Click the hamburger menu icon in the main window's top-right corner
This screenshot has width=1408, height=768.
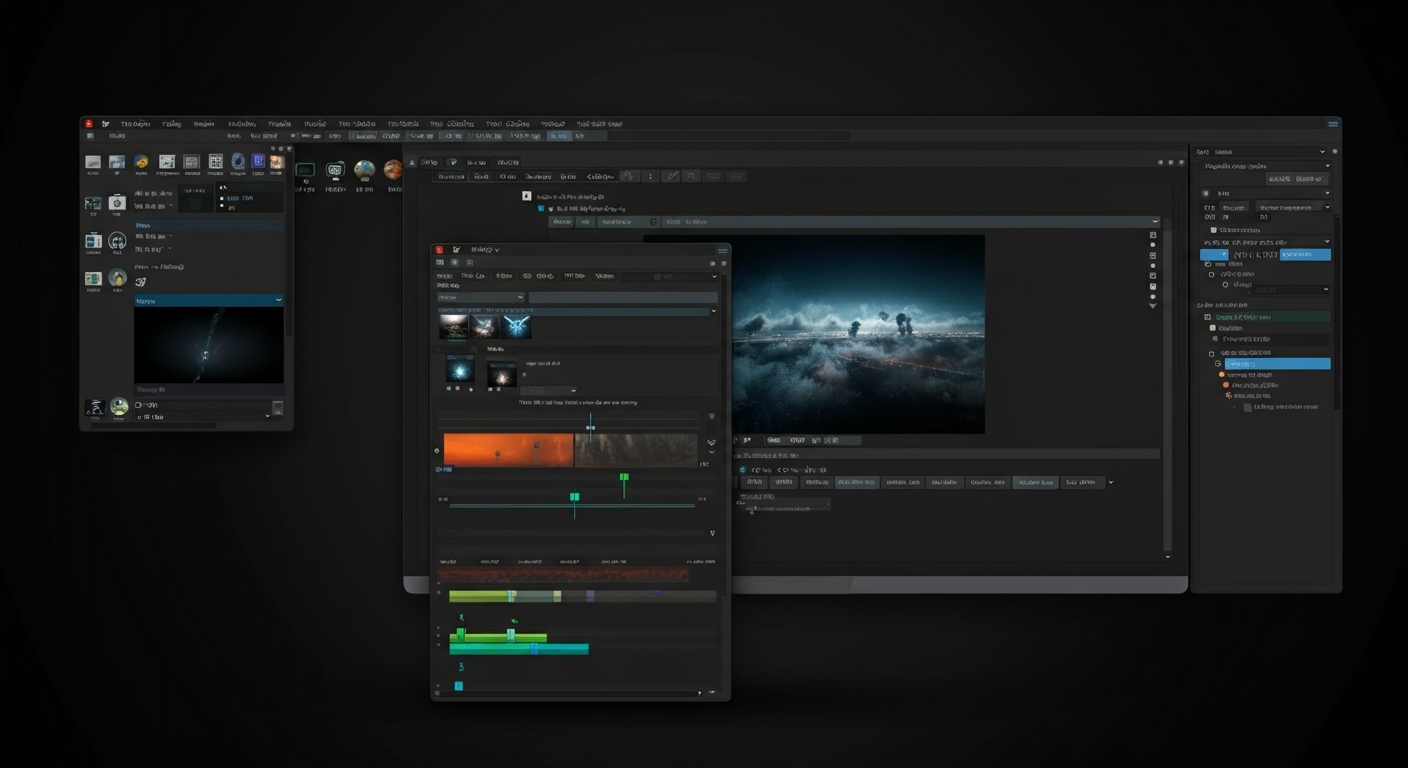point(1332,124)
